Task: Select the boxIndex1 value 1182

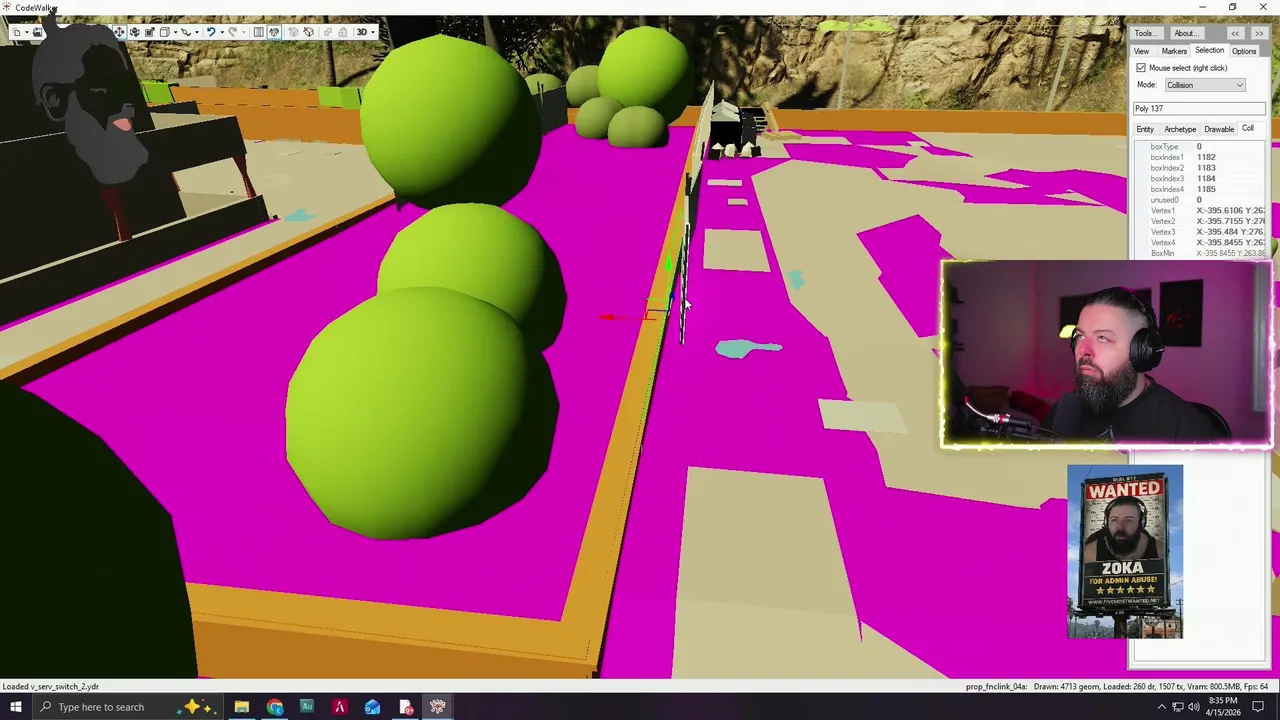Action: tap(1206, 157)
